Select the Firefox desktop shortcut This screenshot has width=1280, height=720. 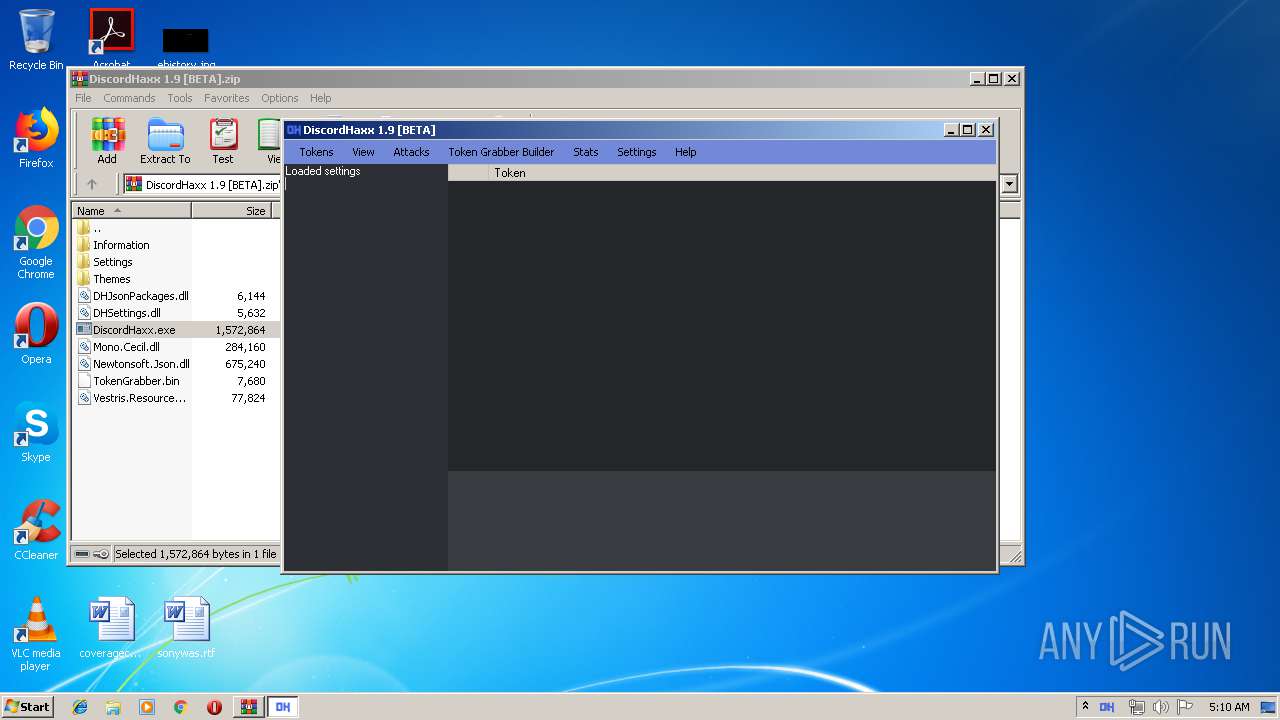coord(36,138)
